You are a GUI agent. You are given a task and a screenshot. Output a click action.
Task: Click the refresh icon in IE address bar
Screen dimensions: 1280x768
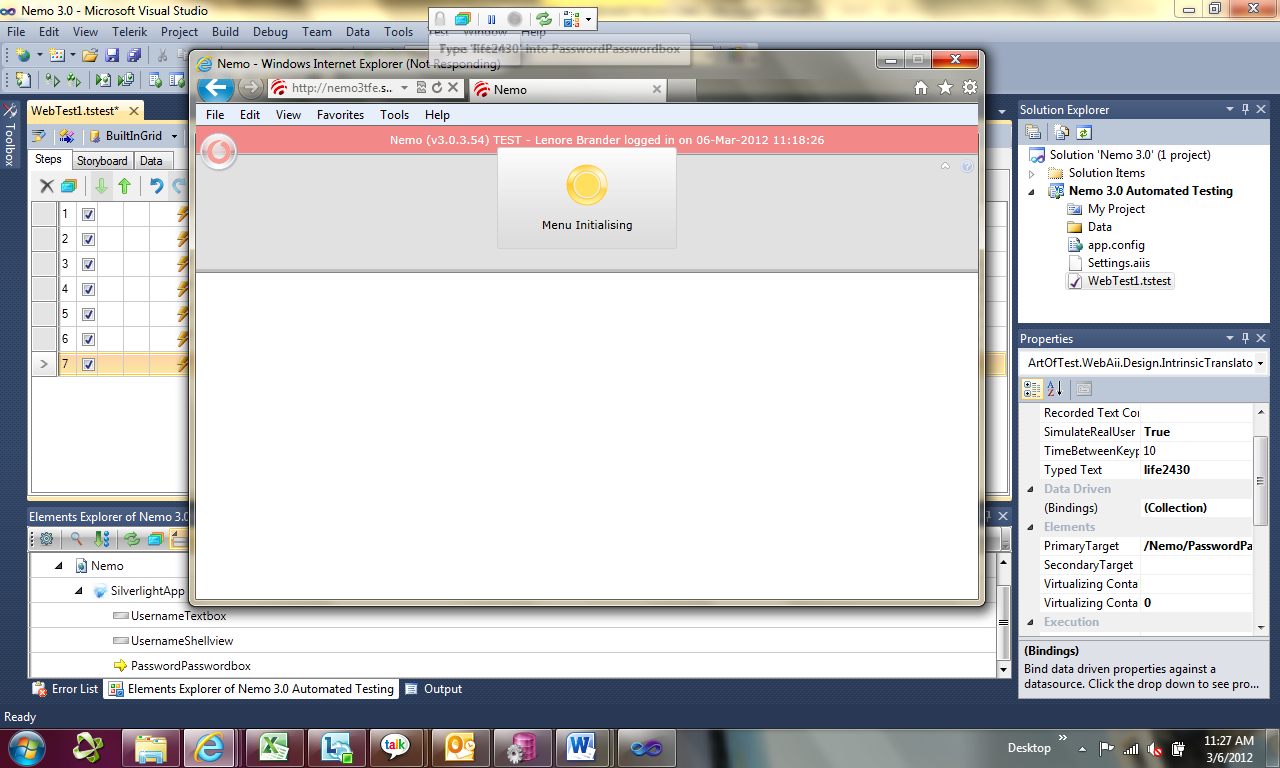coord(437,88)
